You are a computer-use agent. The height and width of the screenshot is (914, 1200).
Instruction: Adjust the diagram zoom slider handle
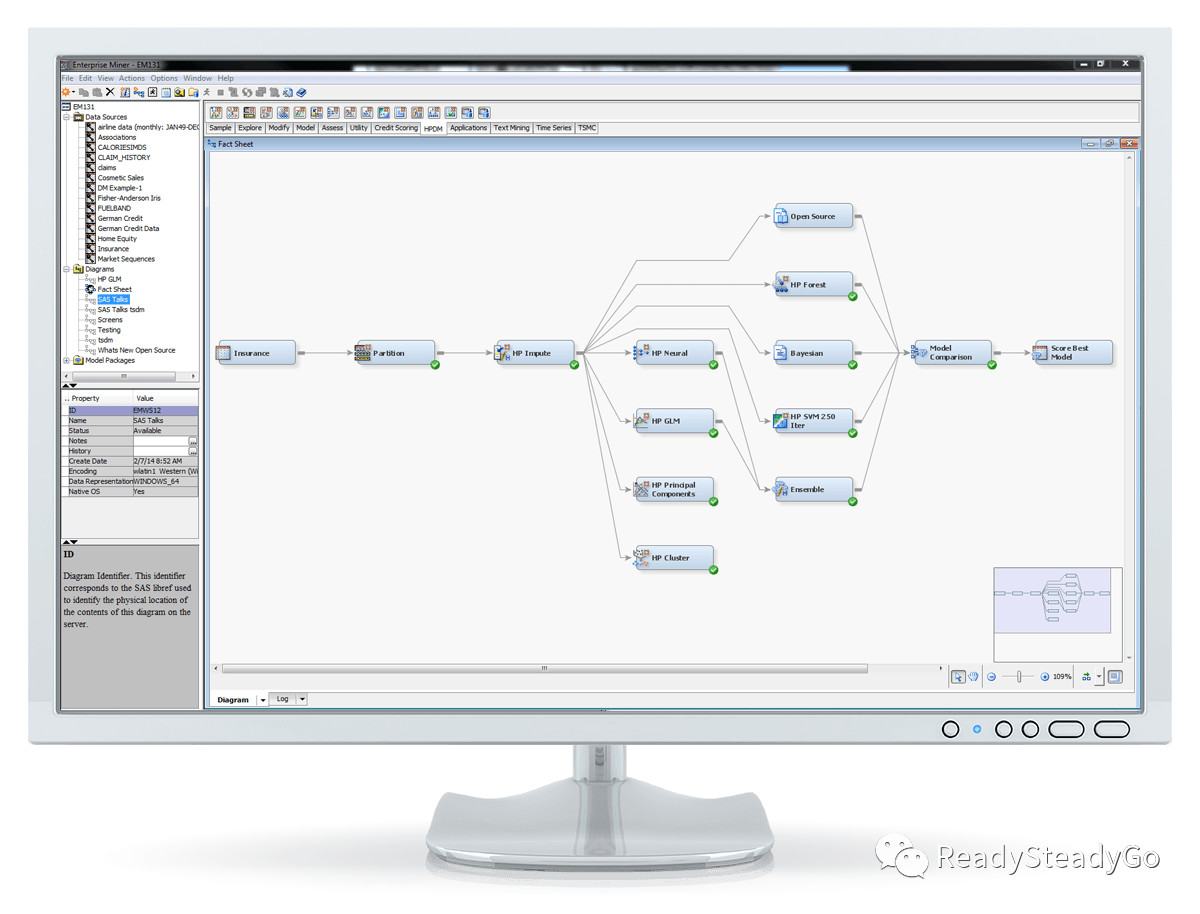pos(1019,677)
